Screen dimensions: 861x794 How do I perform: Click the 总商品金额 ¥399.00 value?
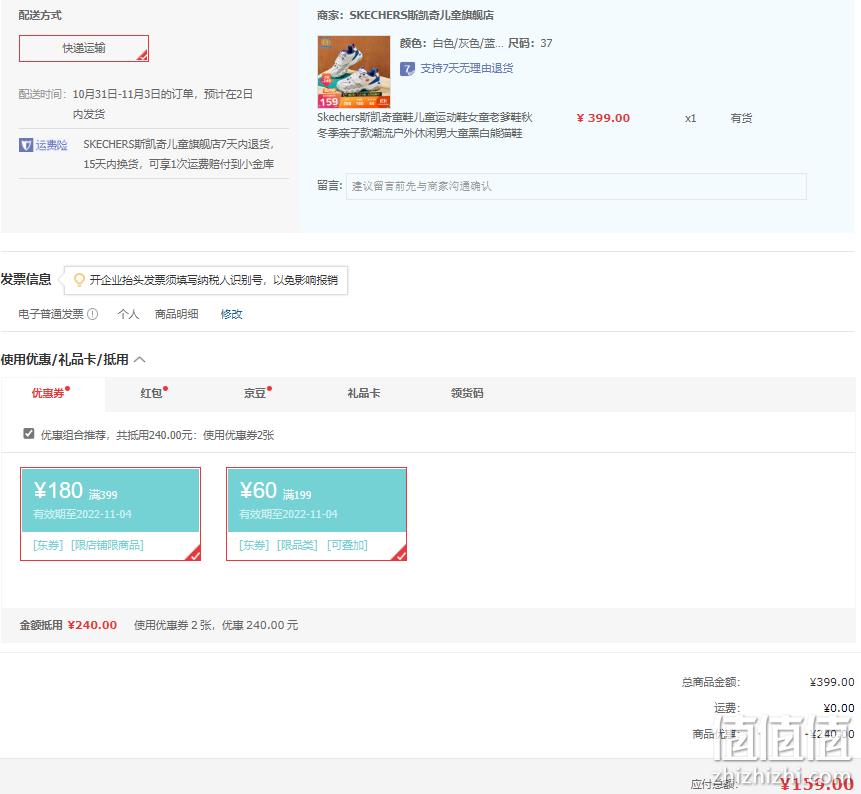pyautogui.click(x=832, y=682)
